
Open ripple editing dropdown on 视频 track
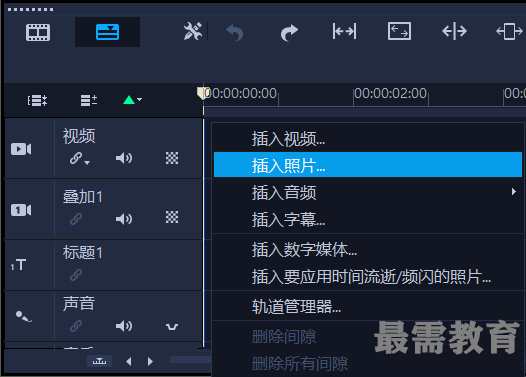pyautogui.click(x=80, y=158)
